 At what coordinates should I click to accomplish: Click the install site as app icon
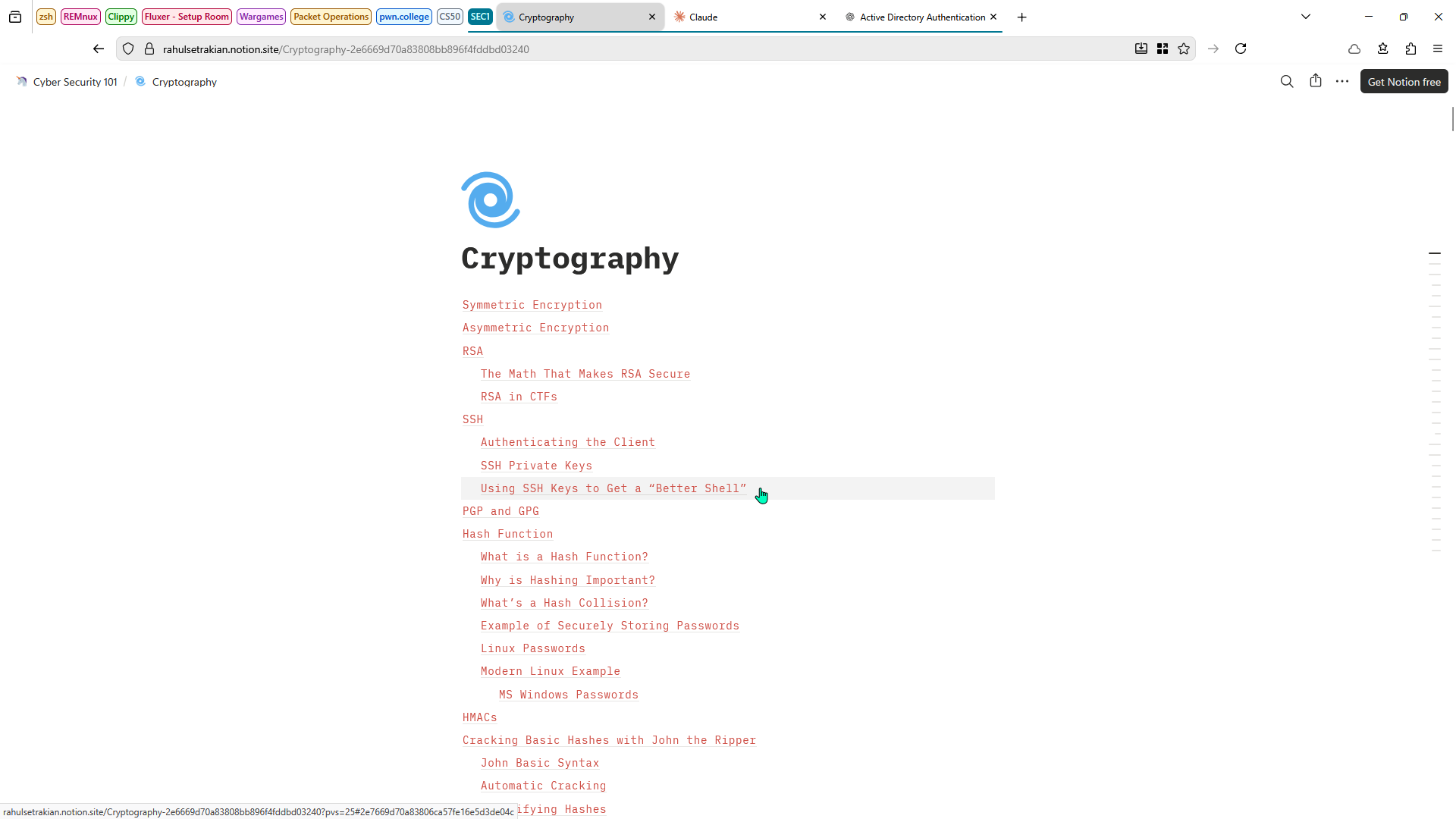(x=1141, y=49)
